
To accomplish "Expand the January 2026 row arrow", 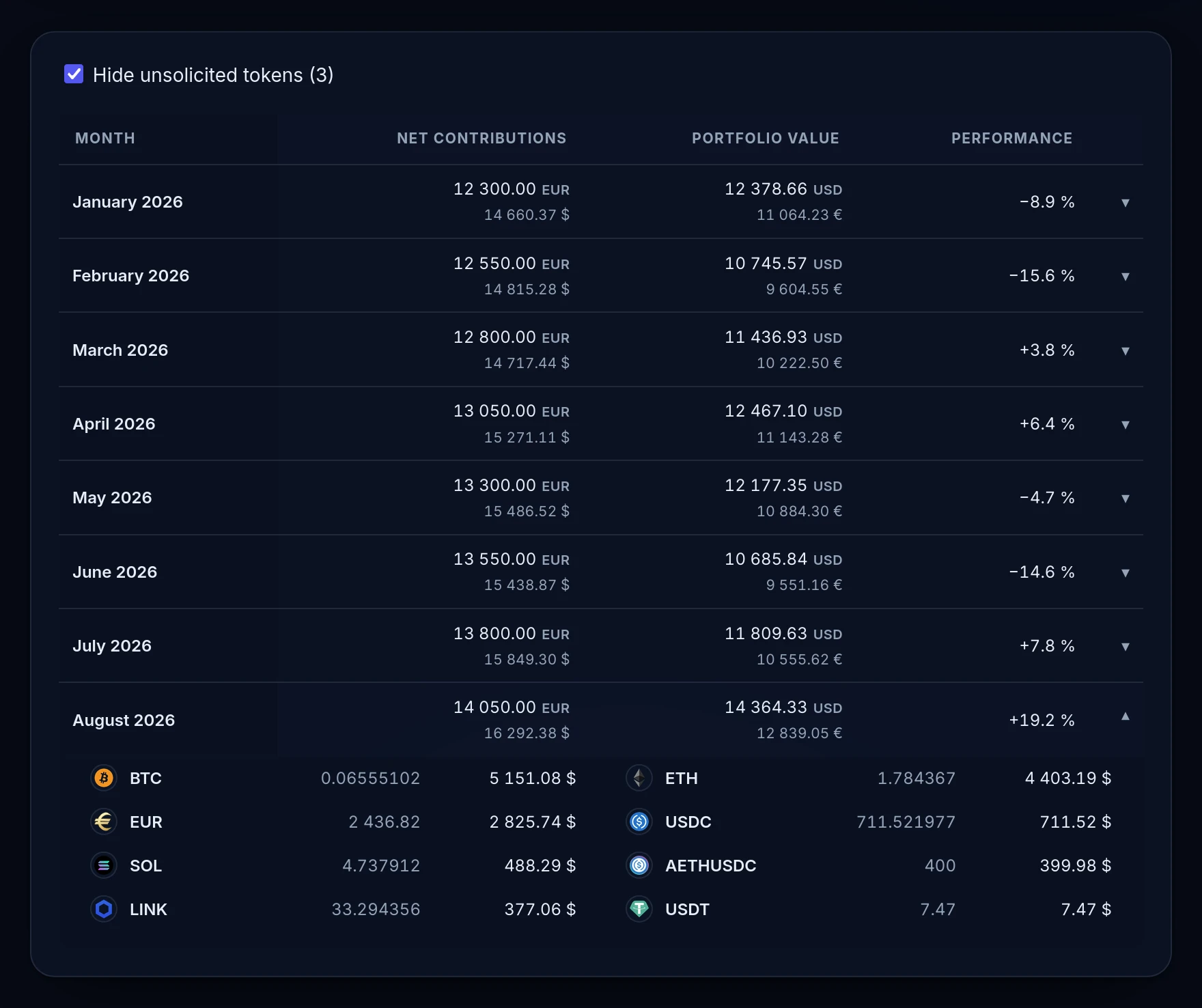I will pos(1125,203).
